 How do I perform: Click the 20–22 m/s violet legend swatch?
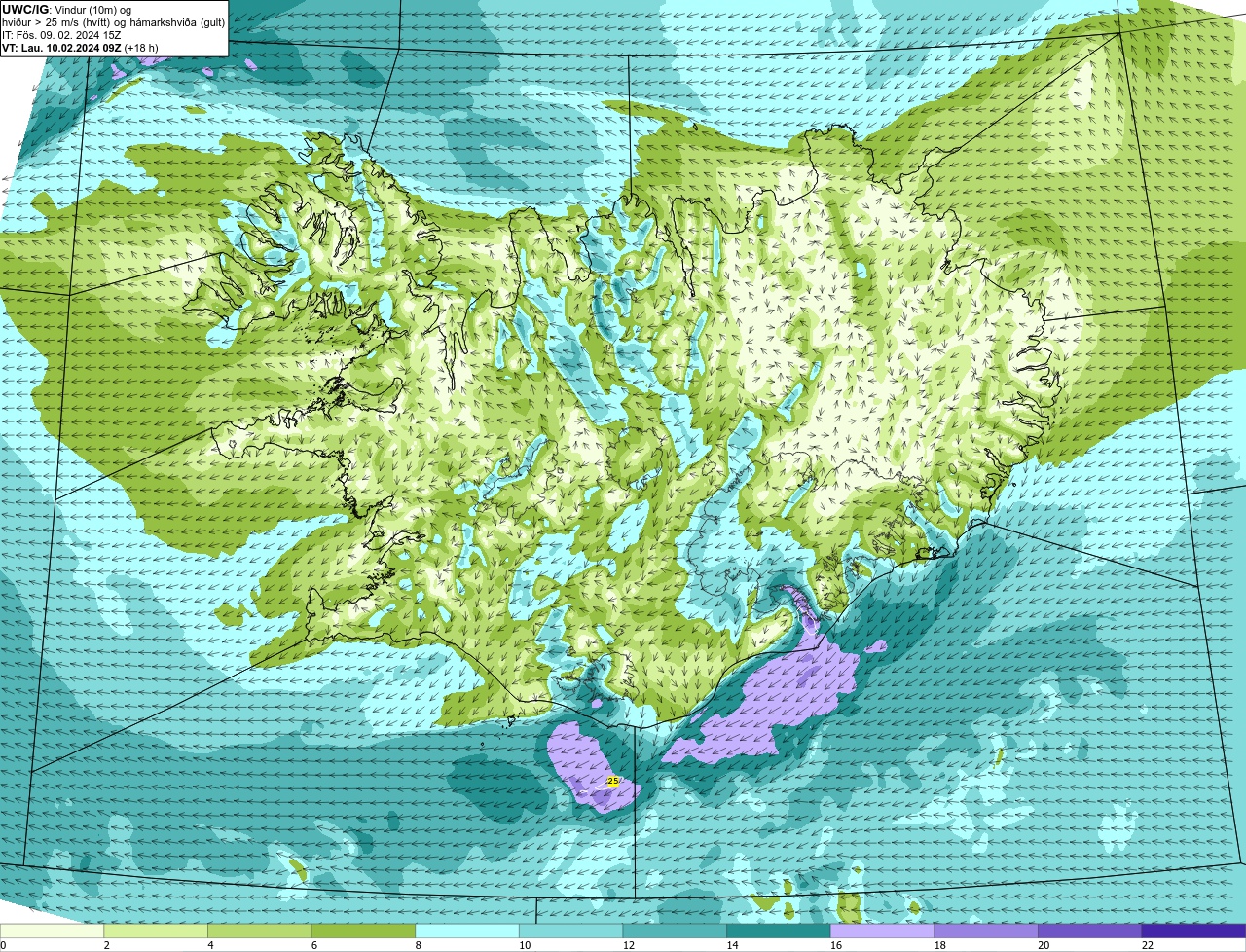point(1090,931)
